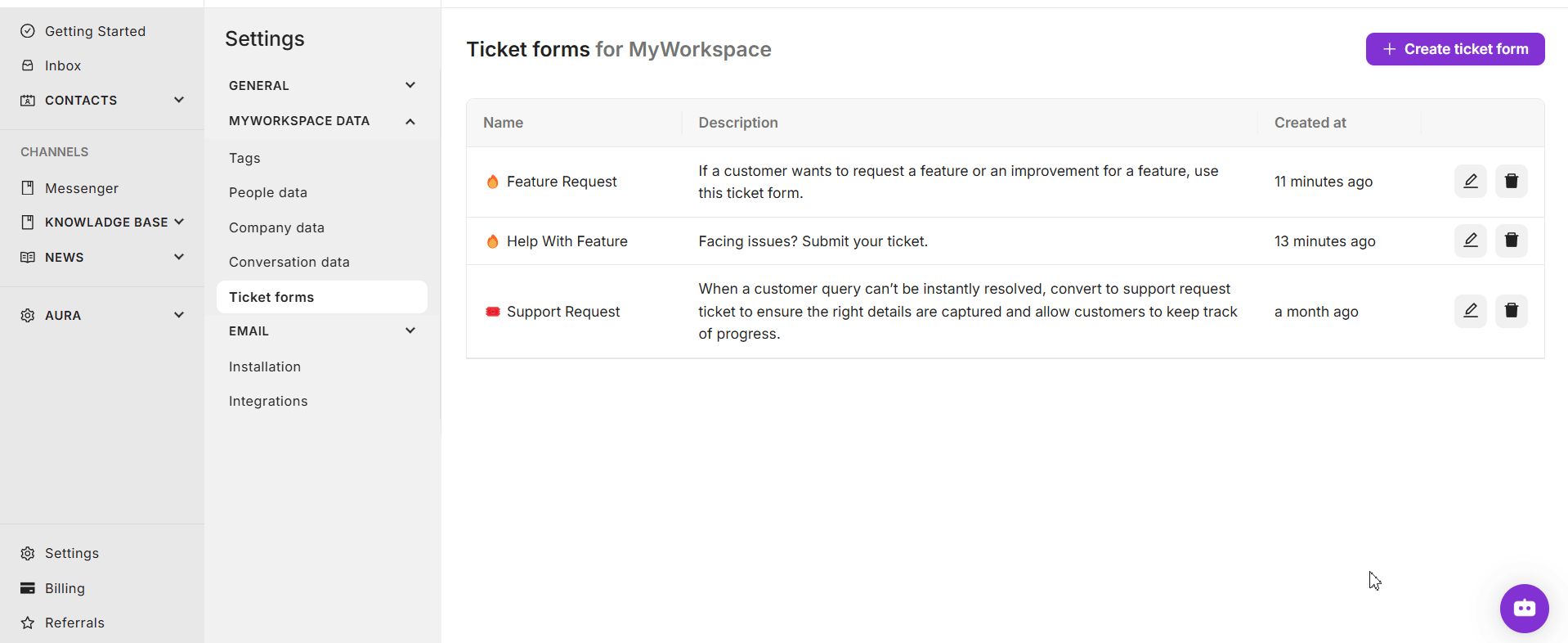Screen dimensions: 1568x643
Task: Select Ticket forms settings item
Action: point(322,297)
